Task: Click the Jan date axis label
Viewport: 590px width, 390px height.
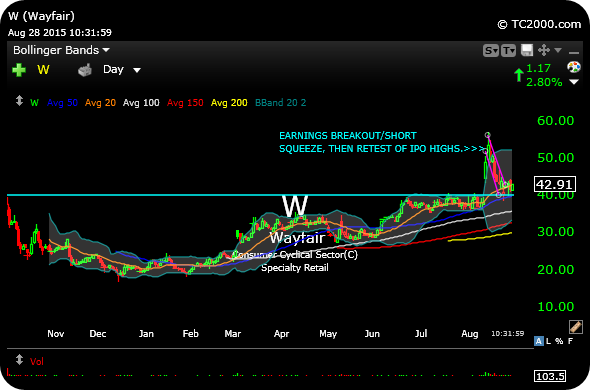Action: click(146, 334)
